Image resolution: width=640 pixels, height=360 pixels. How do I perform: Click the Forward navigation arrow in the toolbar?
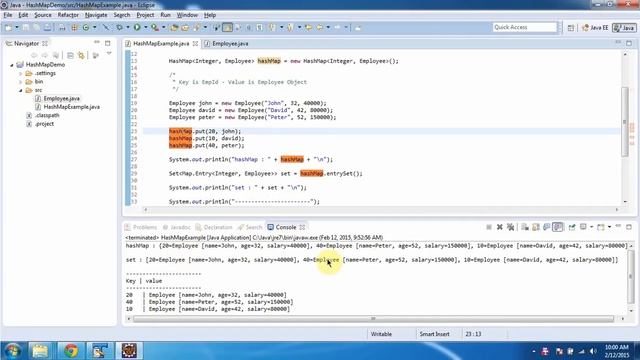(x=337, y=27)
